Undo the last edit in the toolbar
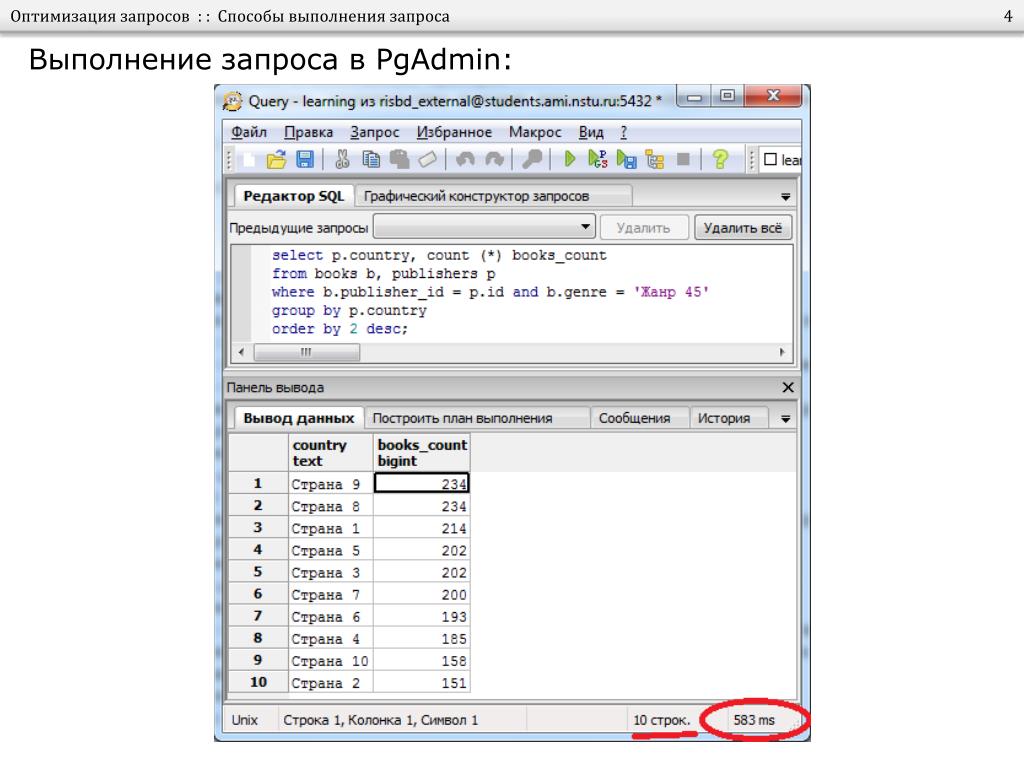 tap(465, 159)
